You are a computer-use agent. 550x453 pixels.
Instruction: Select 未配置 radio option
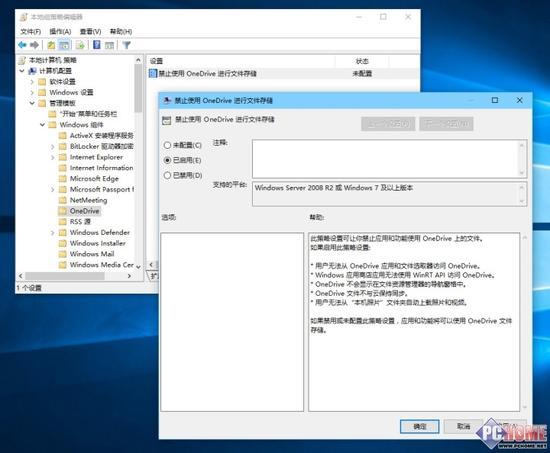coord(167,145)
